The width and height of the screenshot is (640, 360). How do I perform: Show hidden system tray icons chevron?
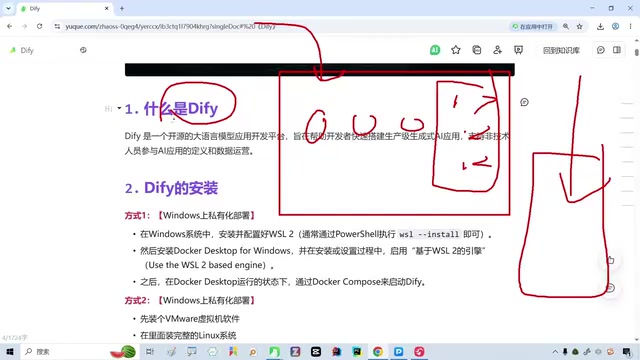tap(555, 351)
